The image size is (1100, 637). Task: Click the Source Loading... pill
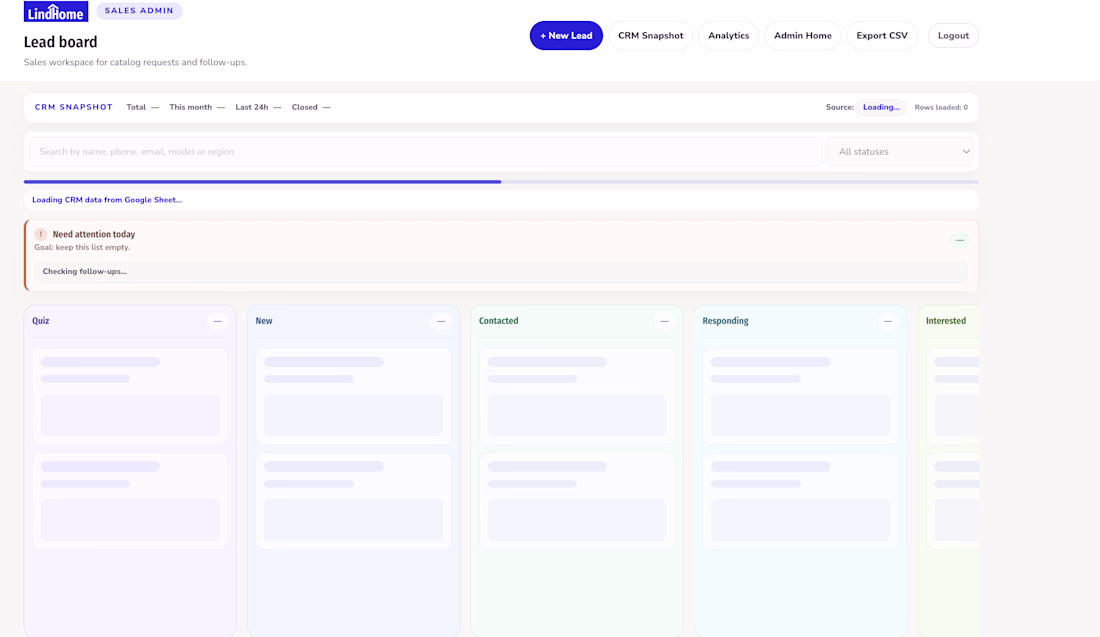[x=881, y=107]
